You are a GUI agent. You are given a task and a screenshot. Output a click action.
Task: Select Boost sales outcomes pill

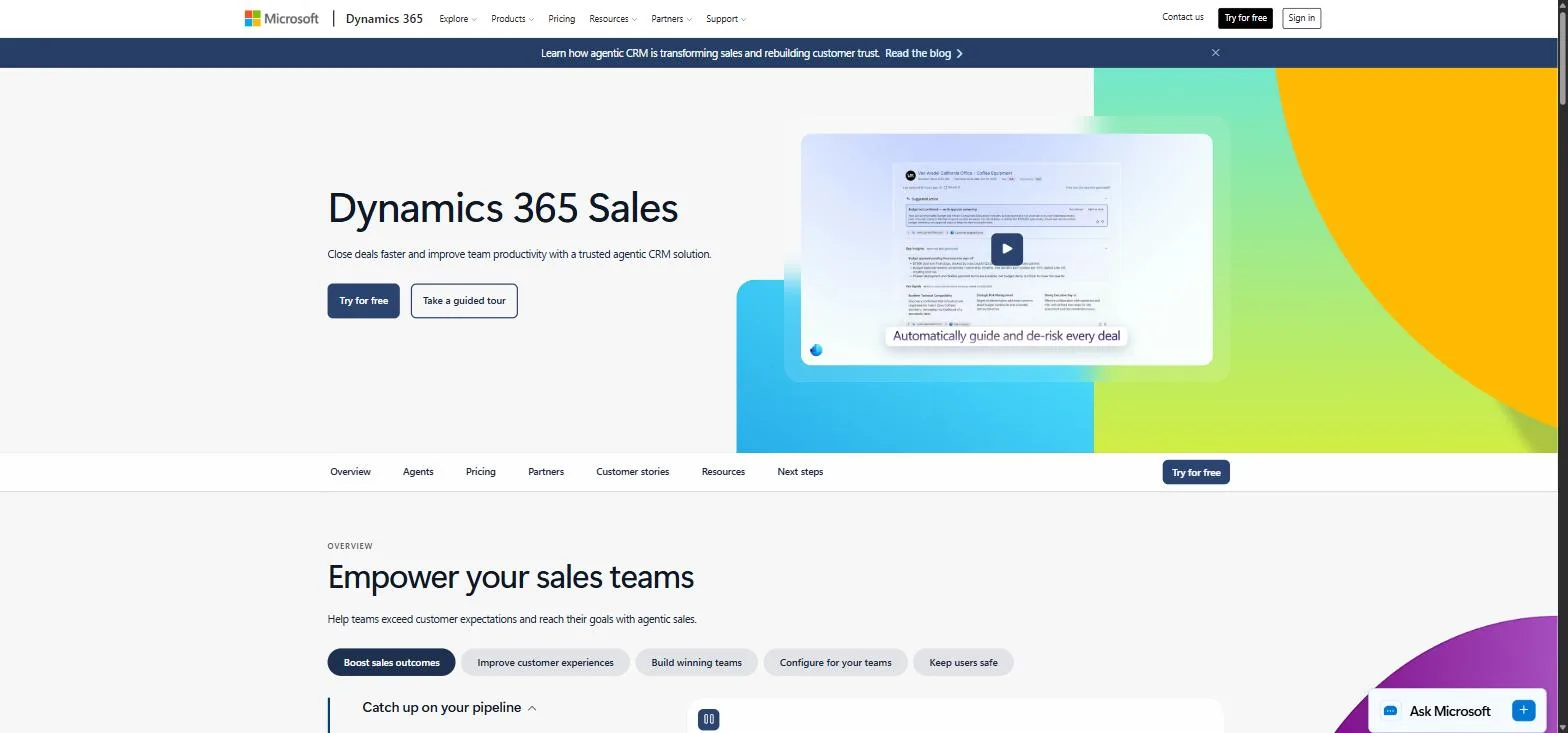click(391, 662)
